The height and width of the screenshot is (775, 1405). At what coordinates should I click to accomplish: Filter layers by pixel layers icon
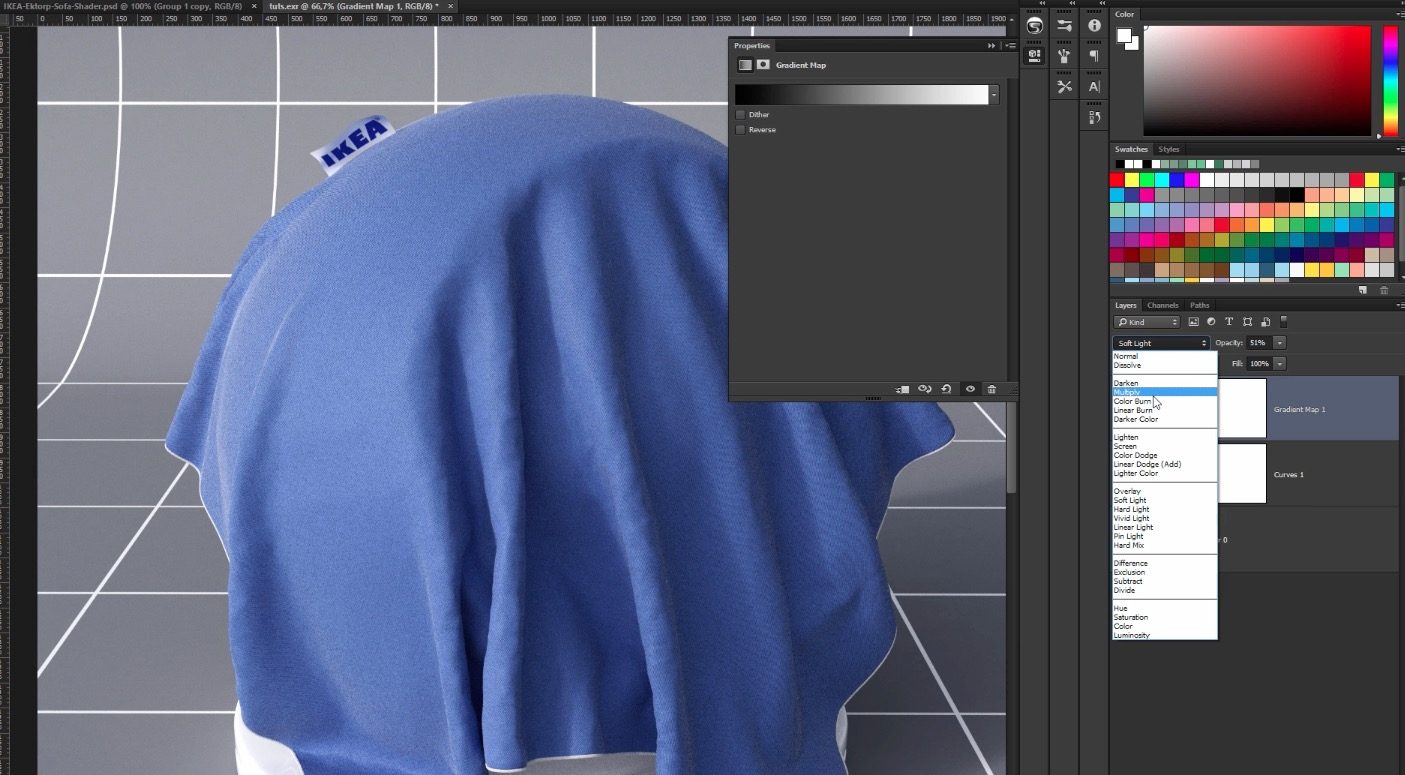coord(1193,322)
